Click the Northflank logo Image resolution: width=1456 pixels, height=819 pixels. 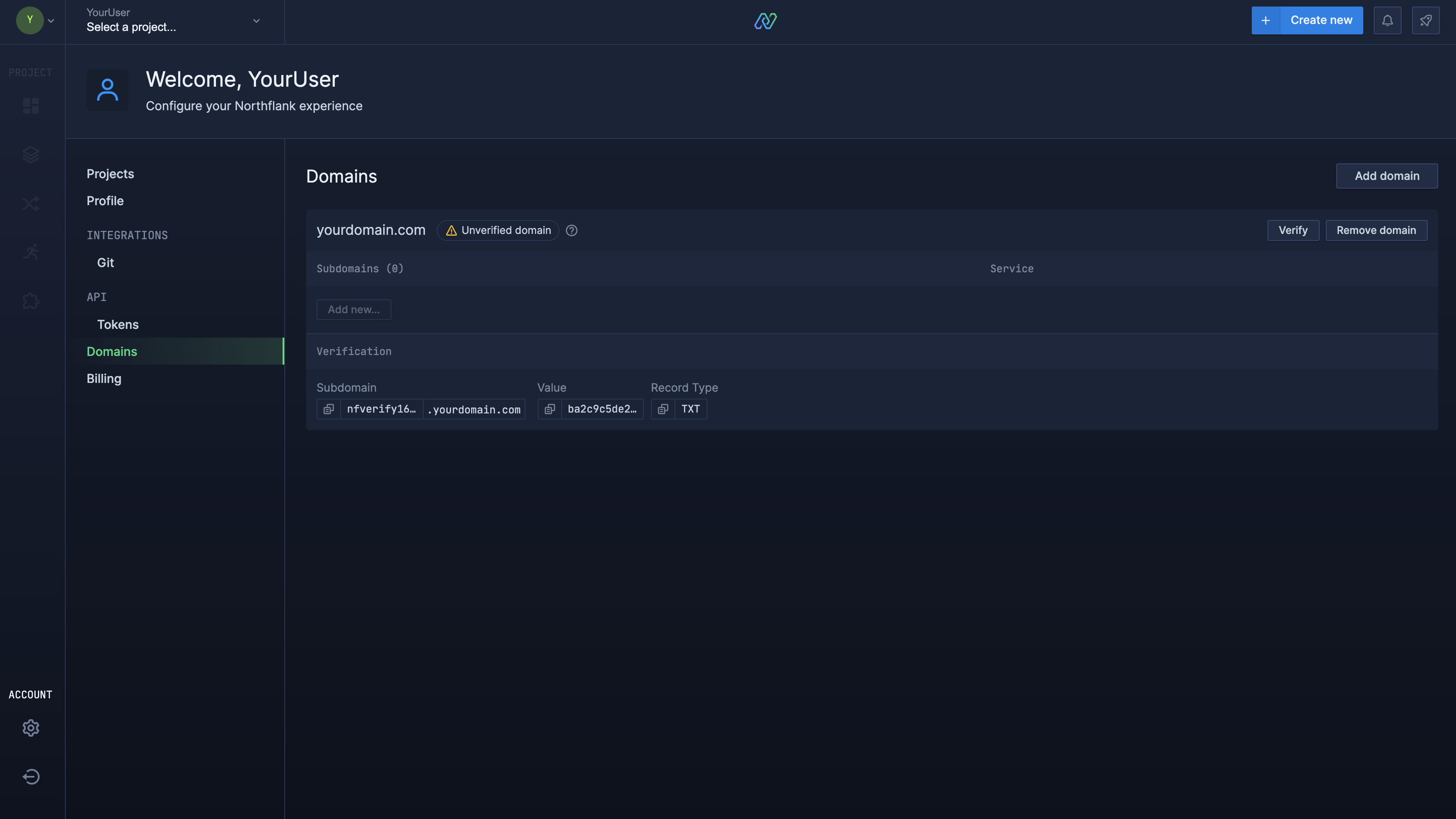click(x=765, y=21)
